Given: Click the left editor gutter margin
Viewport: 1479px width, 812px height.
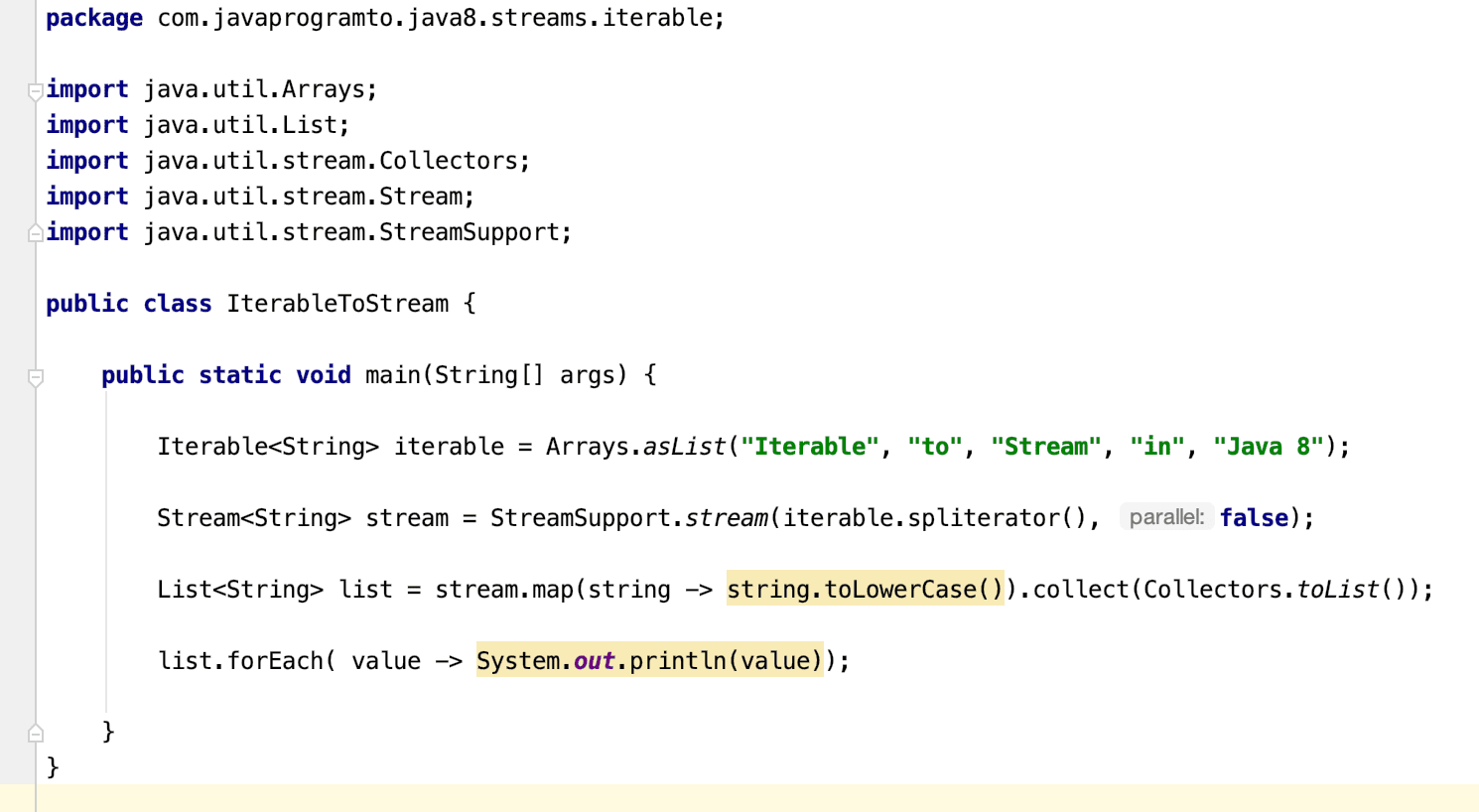Looking at the screenshot, I should click(15, 397).
